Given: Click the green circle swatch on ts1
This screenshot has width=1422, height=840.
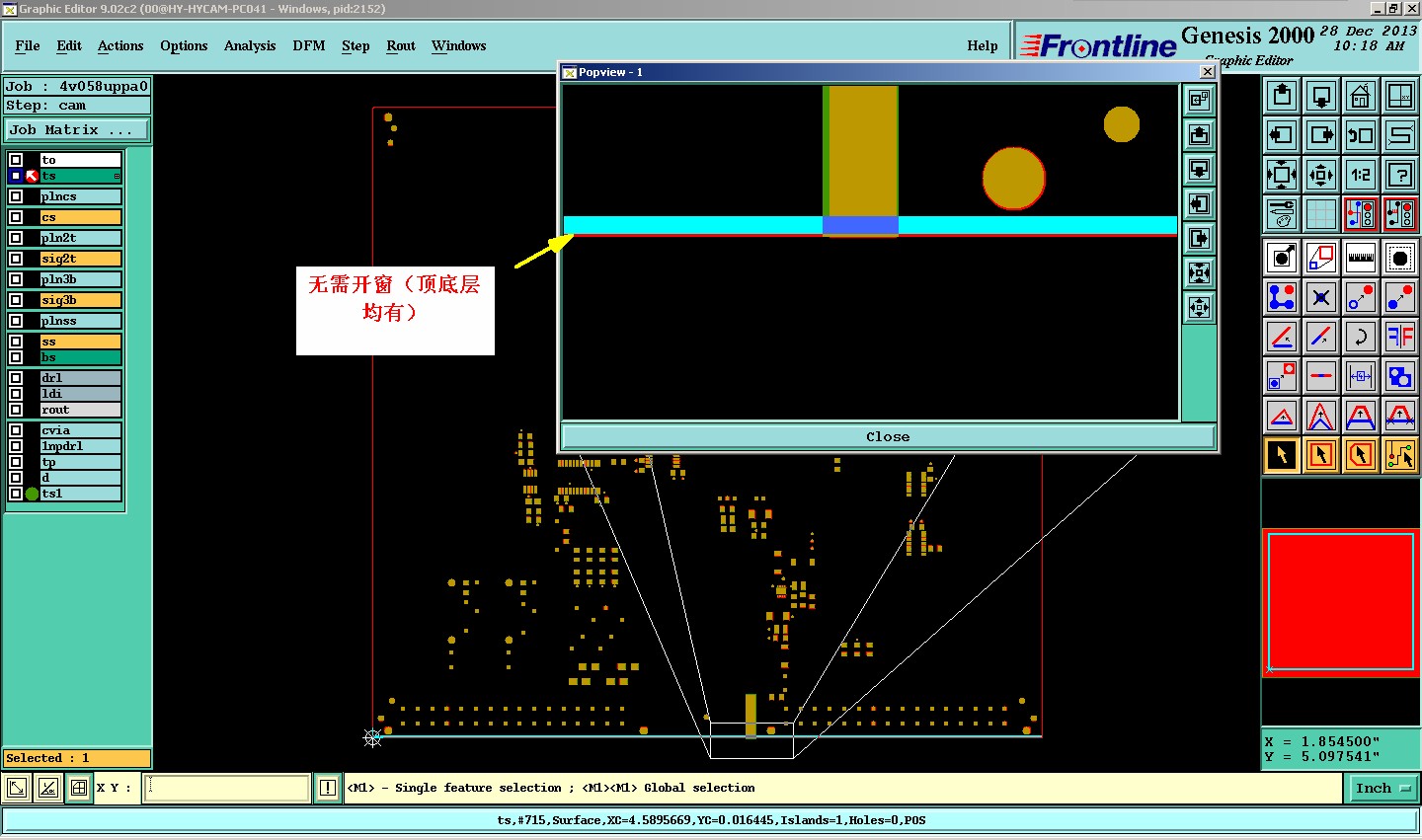Looking at the screenshot, I should 32,494.
